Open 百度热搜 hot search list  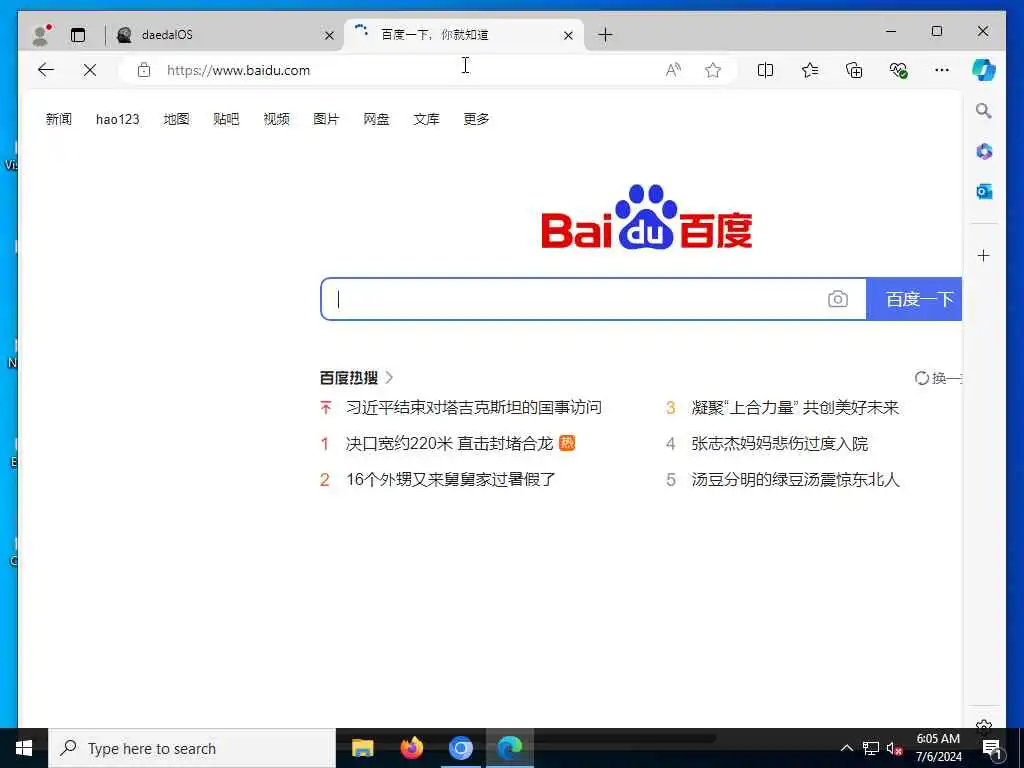(357, 377)
